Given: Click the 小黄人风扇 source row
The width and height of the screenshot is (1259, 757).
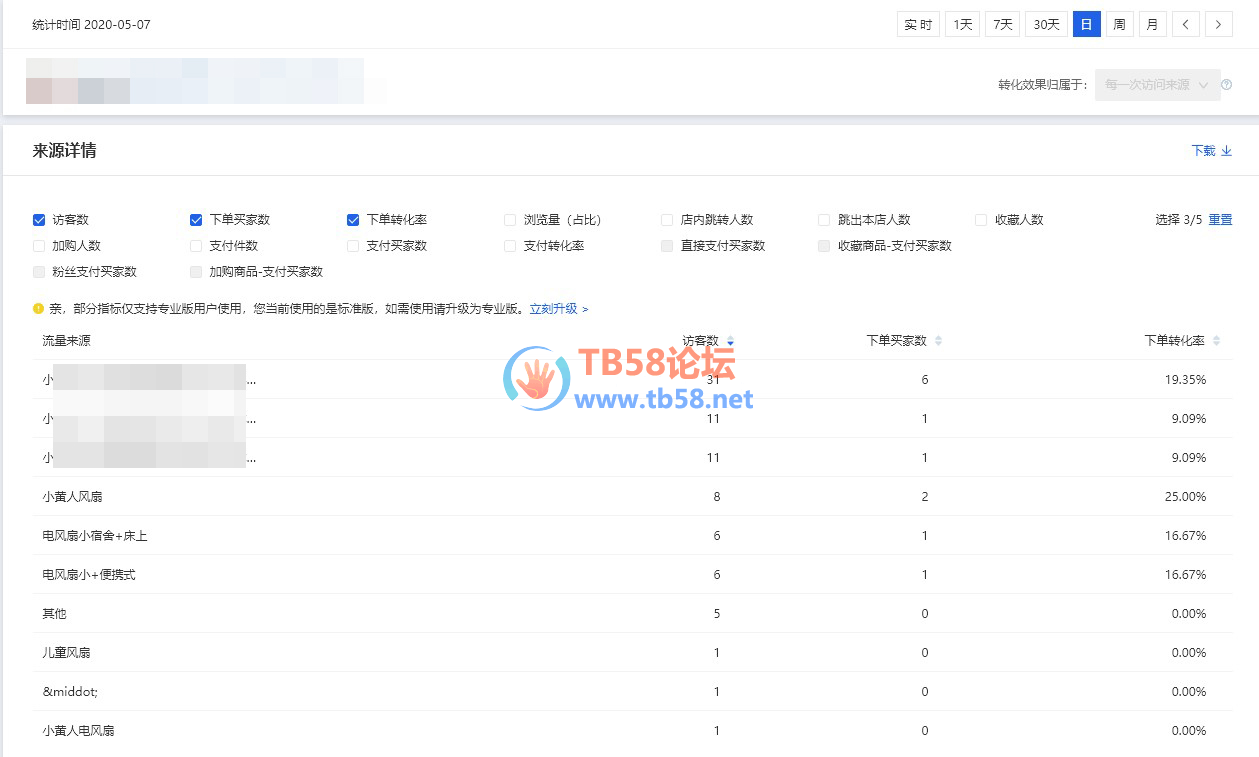Looking at the screenshot, I should click(72, 497).
